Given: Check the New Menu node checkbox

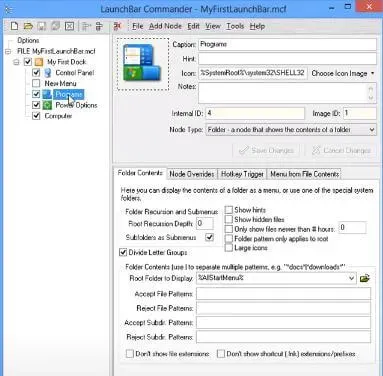Looking at the screenshot, I should point(36,83).
